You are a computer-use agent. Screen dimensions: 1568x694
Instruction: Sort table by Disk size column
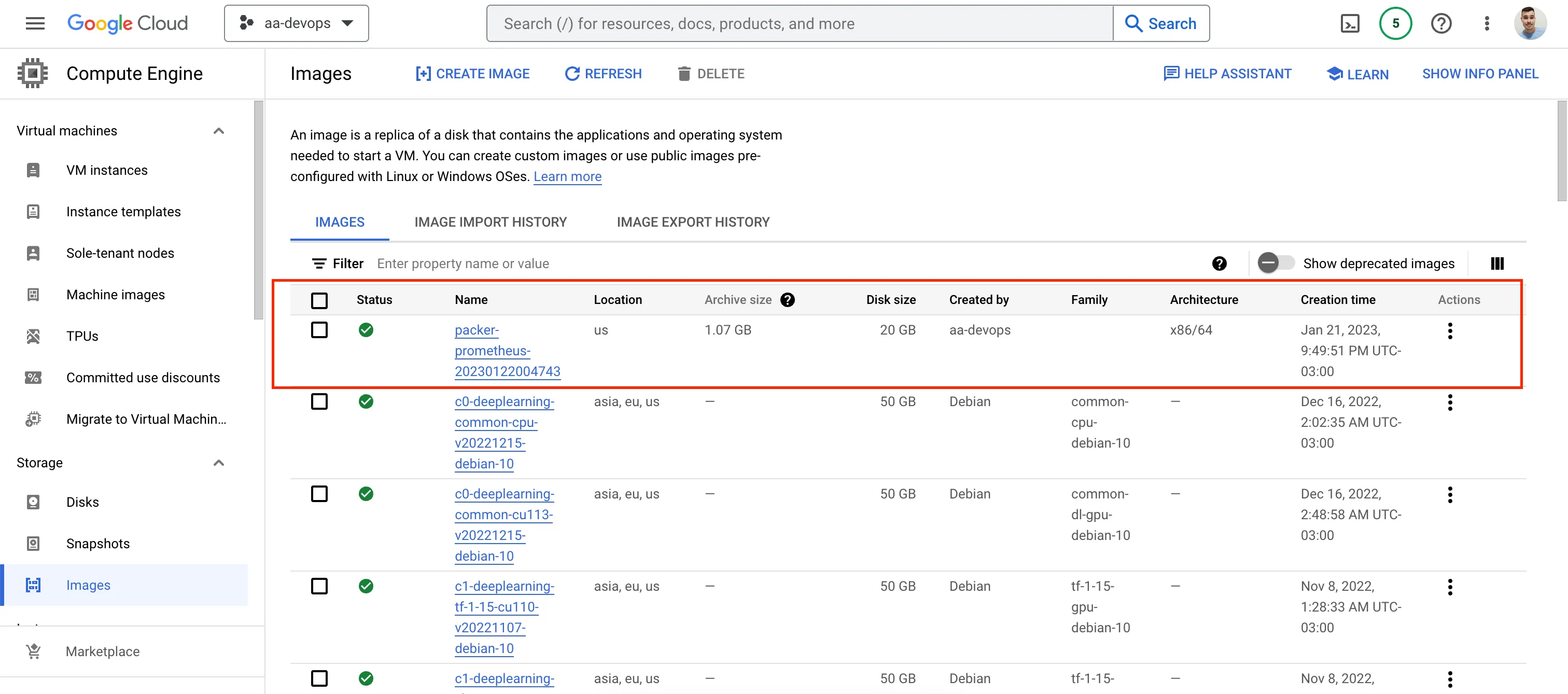[890, 299]
